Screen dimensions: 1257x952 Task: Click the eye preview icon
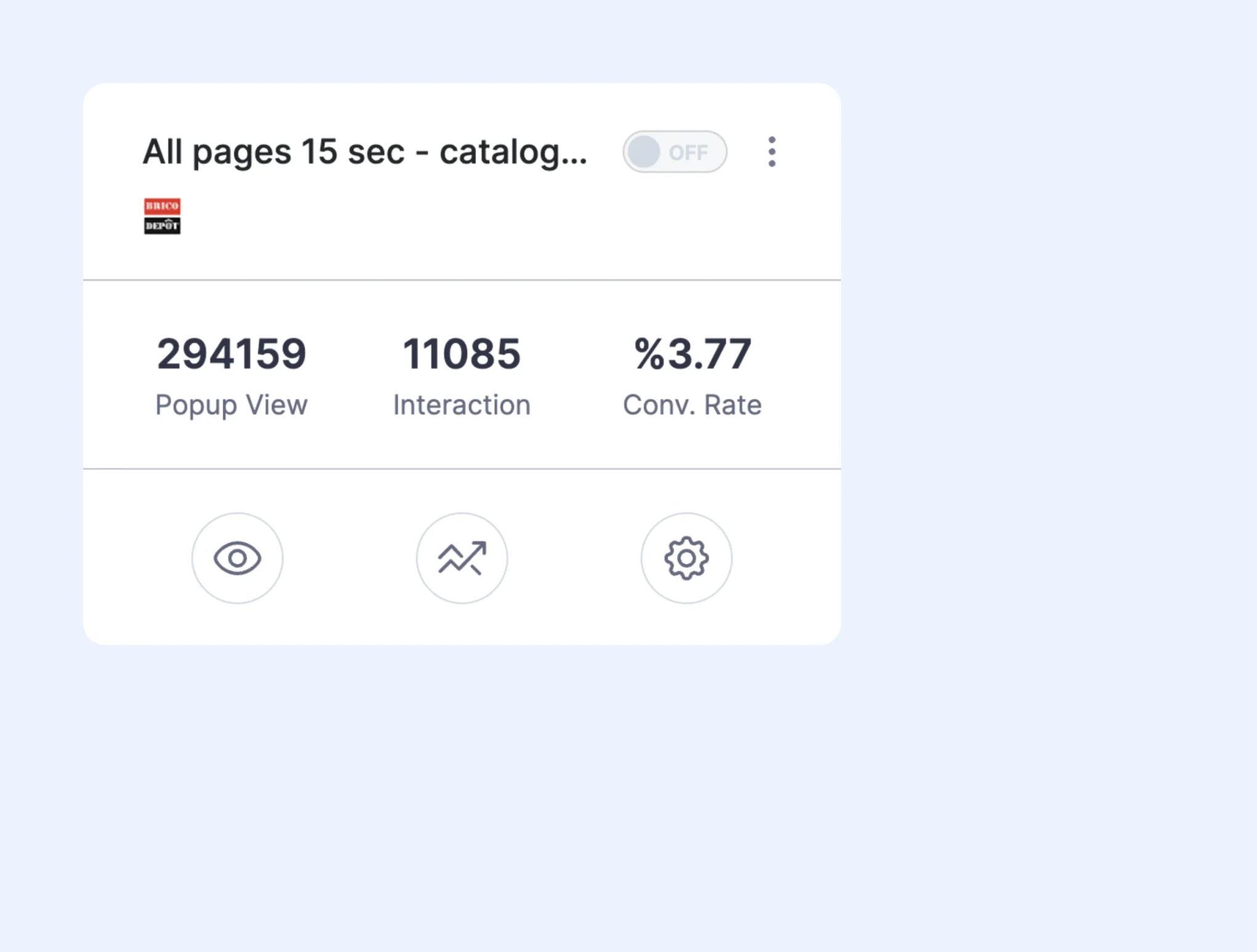(x=237, y=558)
